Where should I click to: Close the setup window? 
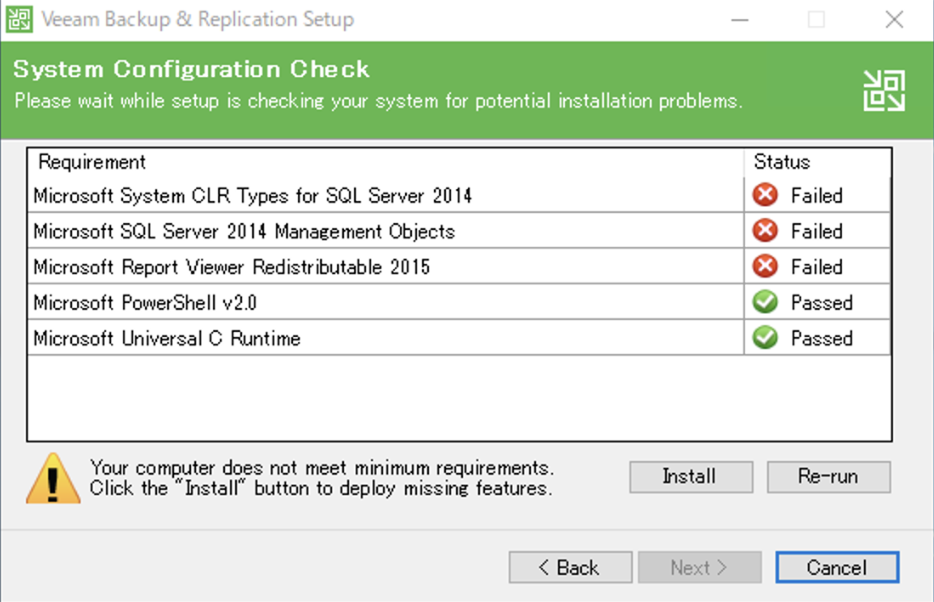(894, 20)
